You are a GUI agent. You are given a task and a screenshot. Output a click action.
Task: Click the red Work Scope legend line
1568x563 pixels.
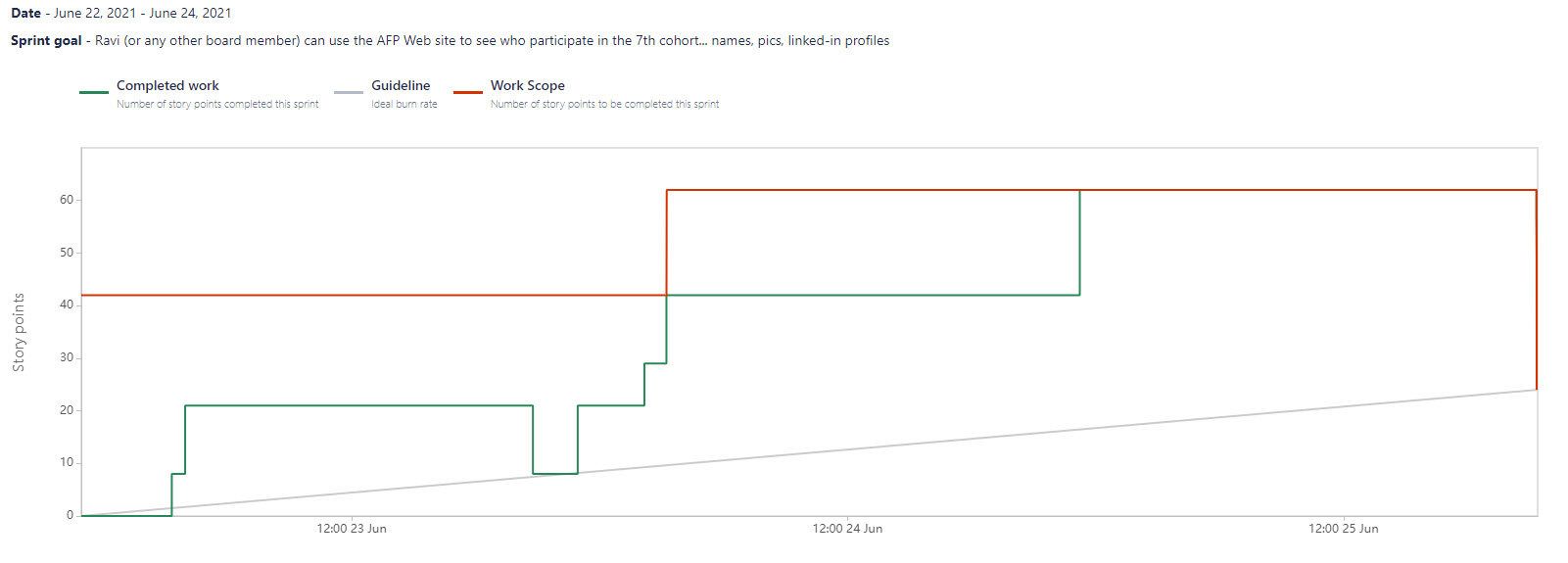tap(468, 92)
